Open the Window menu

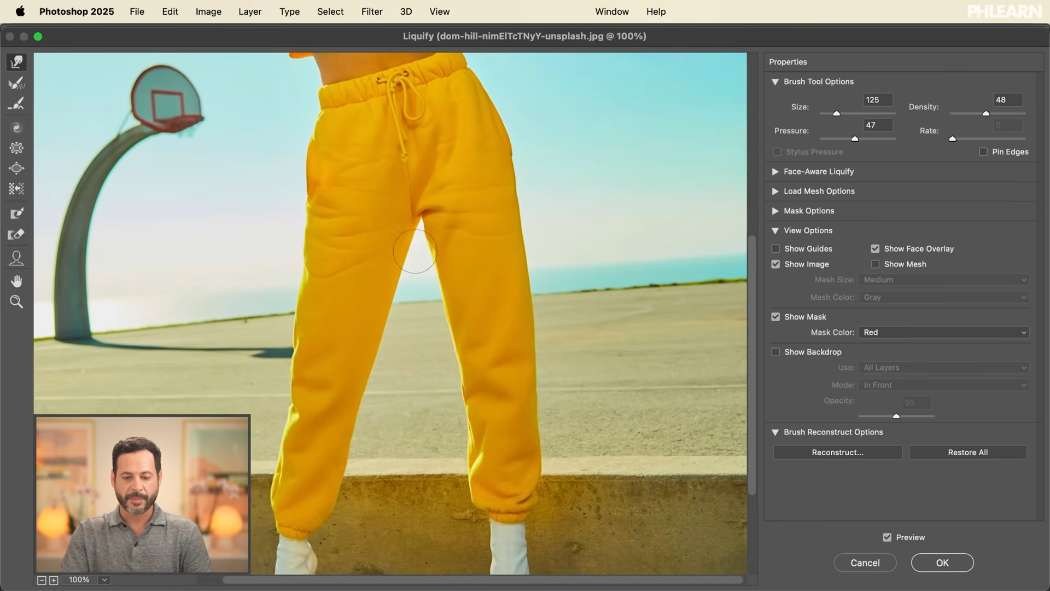point(611,11)
